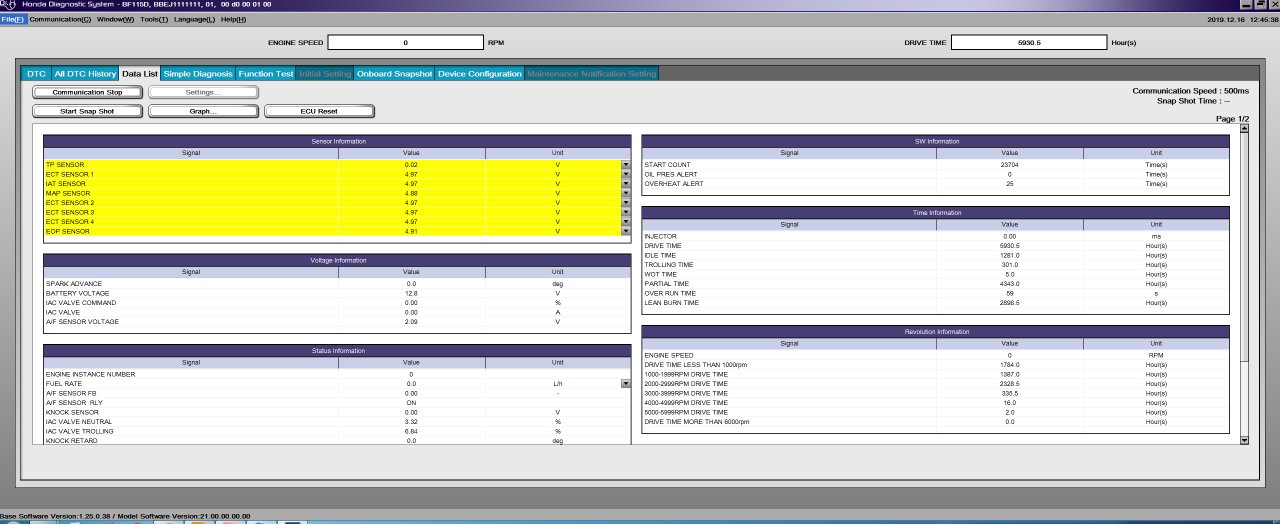This screenshot has height=524, width=1280.
Task: Open FUEL RATE unit dropdown
Action: pos(626,384)
